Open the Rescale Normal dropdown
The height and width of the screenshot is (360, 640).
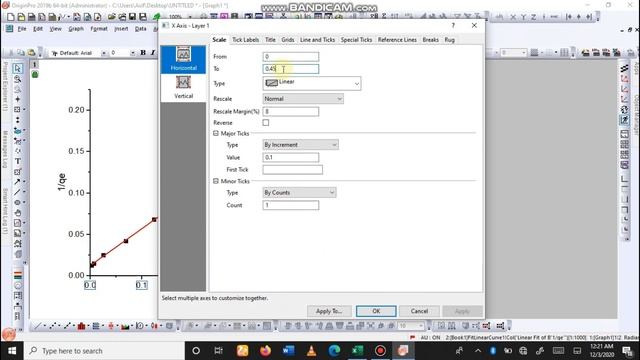coord(303,99)
